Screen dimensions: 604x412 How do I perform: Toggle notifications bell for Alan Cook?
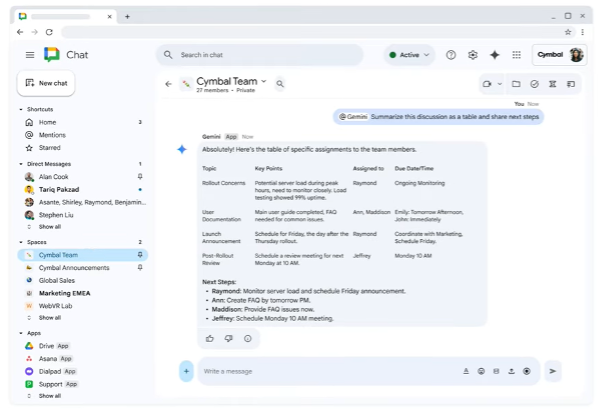140,176
